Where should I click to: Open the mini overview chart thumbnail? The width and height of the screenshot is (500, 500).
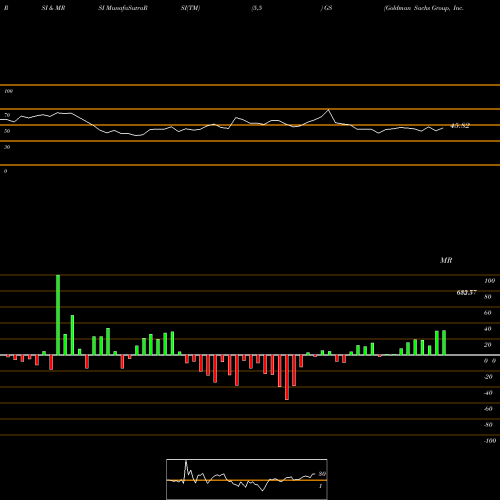tap(247, 479)
